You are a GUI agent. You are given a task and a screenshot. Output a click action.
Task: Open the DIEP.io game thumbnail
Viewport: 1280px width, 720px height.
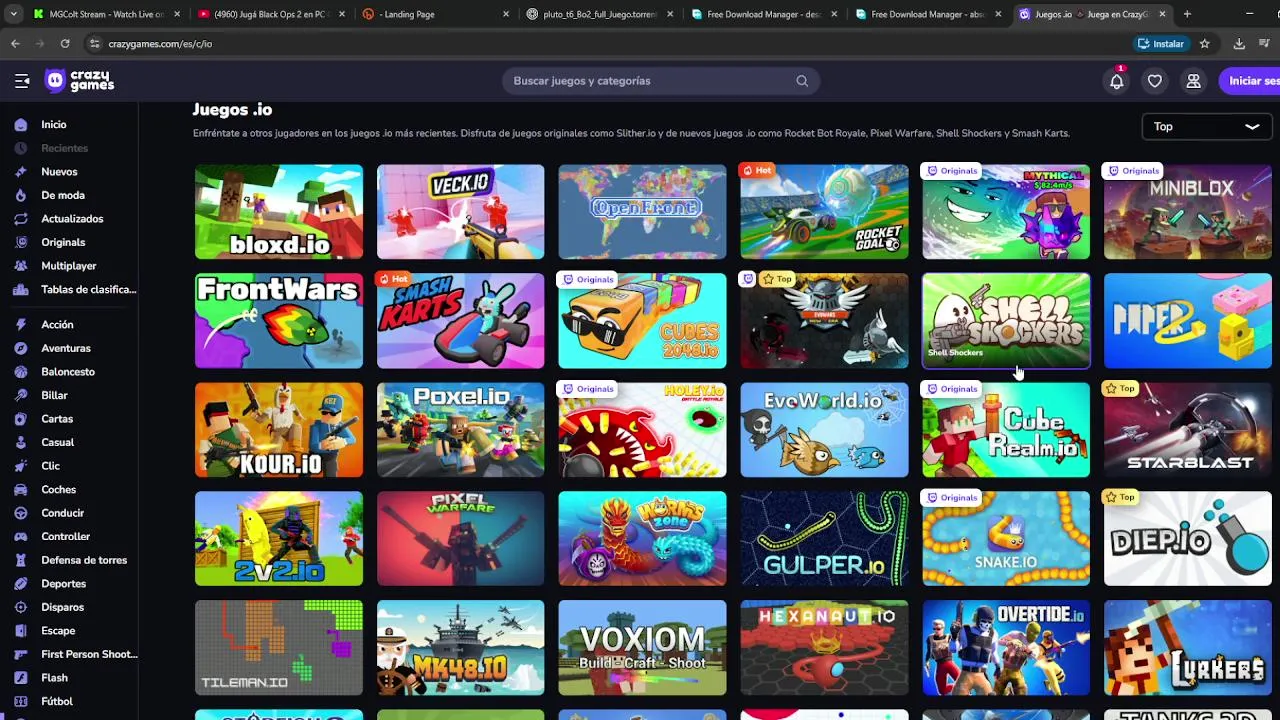[x=1188, y=539]
